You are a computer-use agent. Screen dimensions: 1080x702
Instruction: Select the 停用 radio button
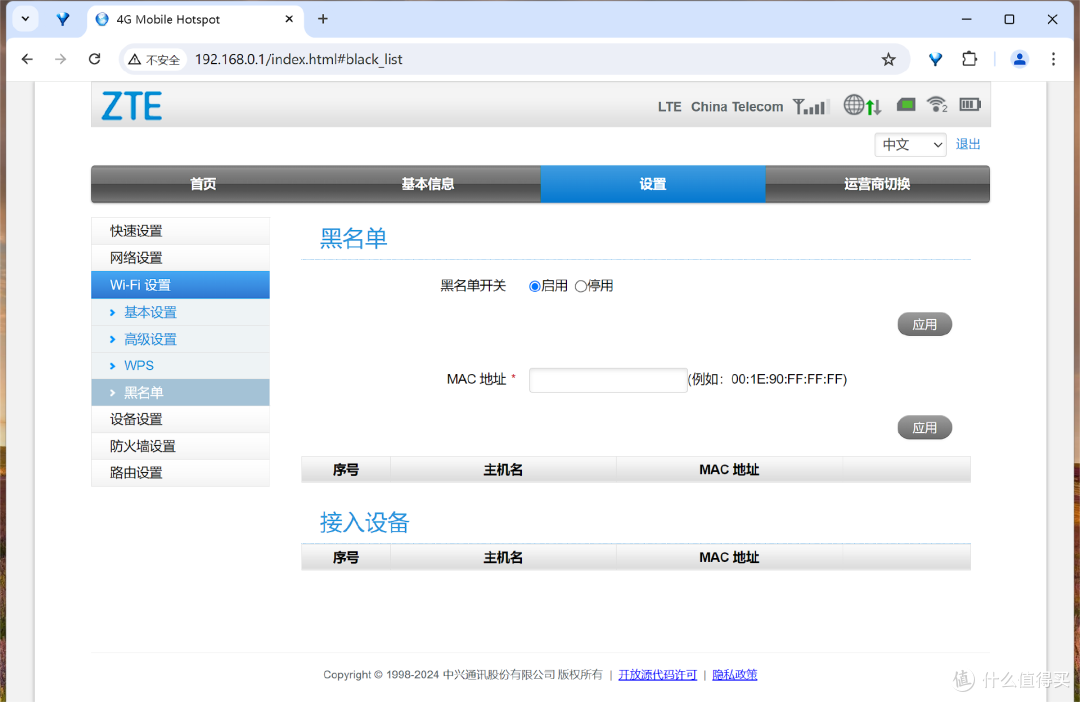tap(581, 286)
